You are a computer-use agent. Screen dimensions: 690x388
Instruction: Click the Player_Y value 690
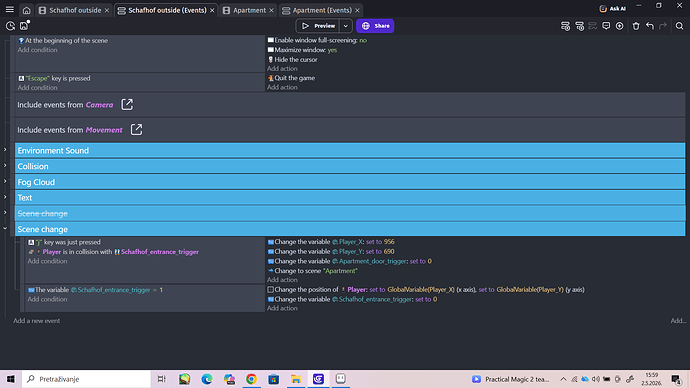click(389, 252)
